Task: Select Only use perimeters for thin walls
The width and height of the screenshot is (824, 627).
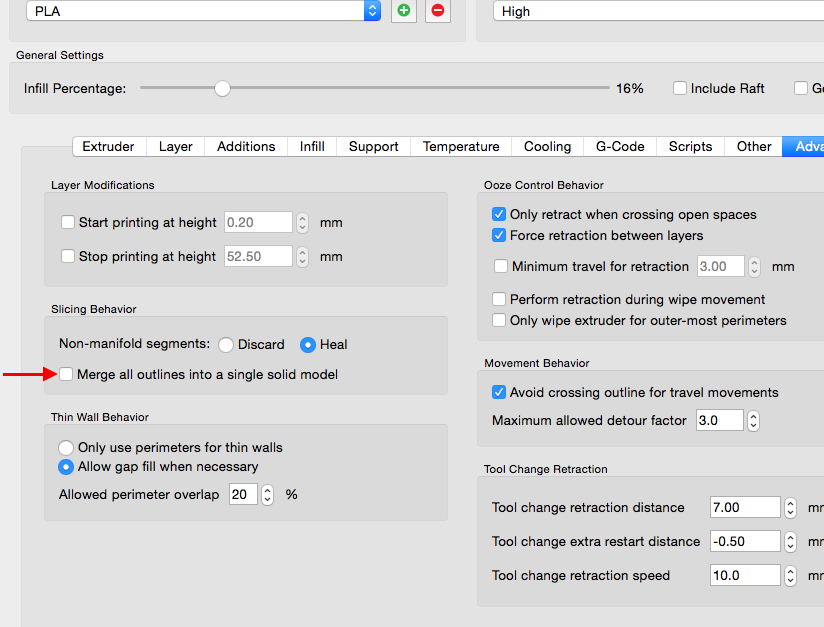Action: [67, 447]
